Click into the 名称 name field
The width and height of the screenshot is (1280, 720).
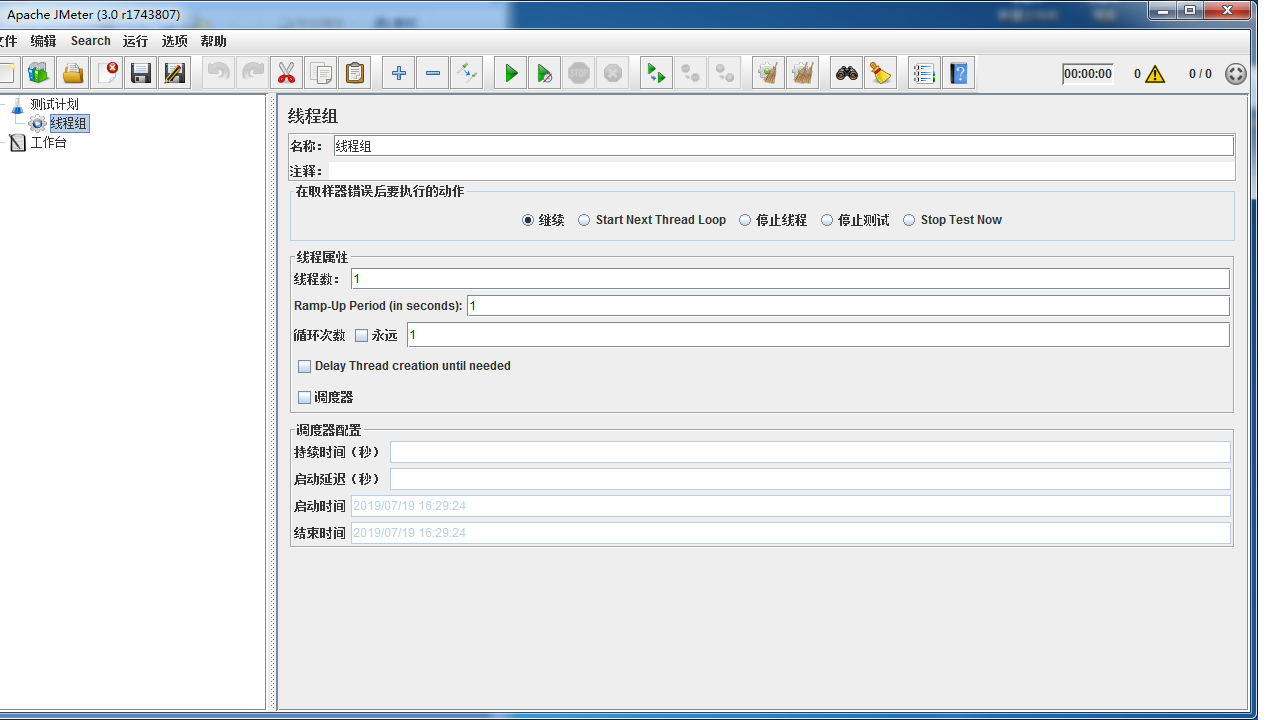783,146
